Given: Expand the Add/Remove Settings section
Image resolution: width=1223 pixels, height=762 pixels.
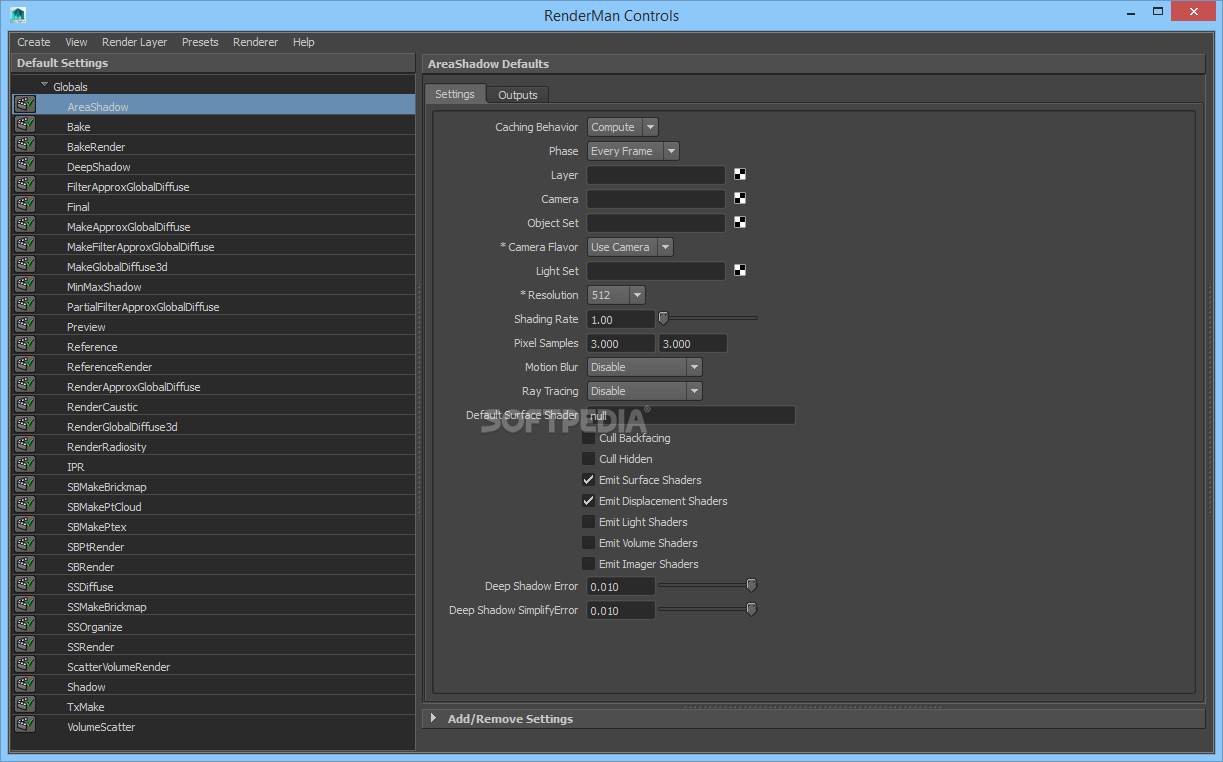Looking at the screenshot, I should coord(433,718).
